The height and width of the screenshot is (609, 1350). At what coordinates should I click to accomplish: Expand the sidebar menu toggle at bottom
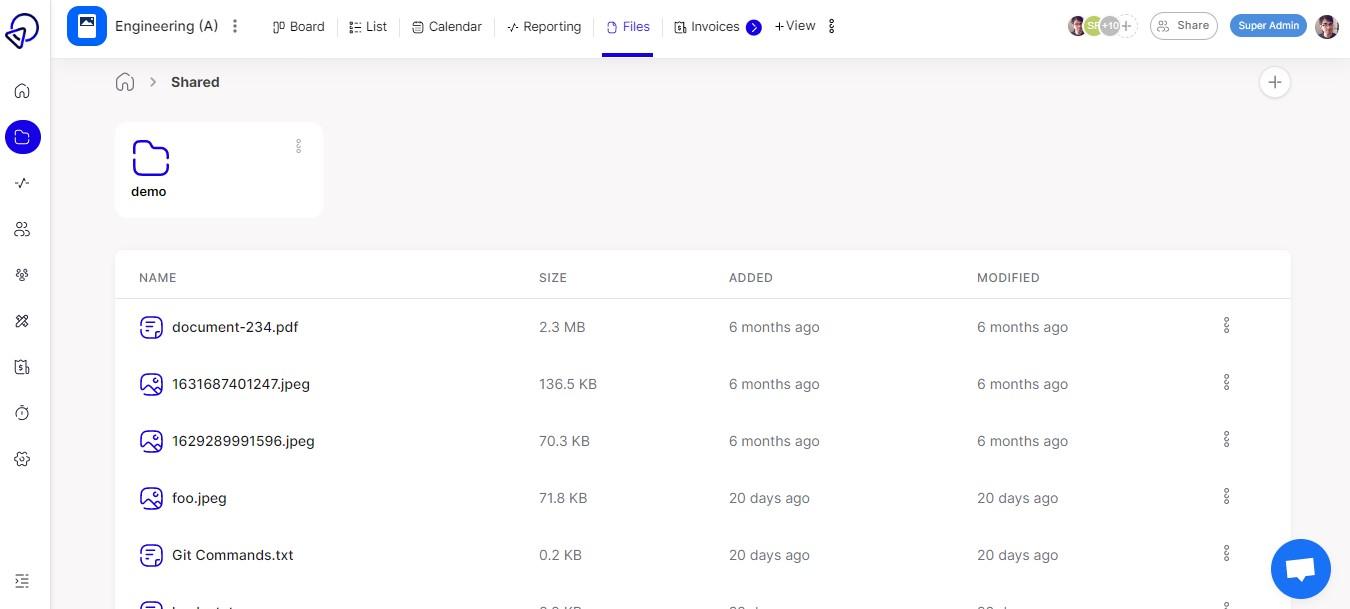point(22,581)
